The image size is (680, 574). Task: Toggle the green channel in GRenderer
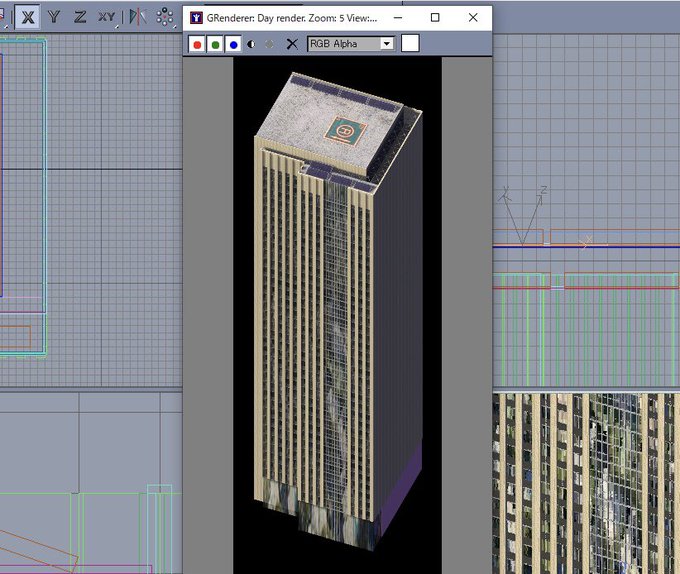click(215, 44)
